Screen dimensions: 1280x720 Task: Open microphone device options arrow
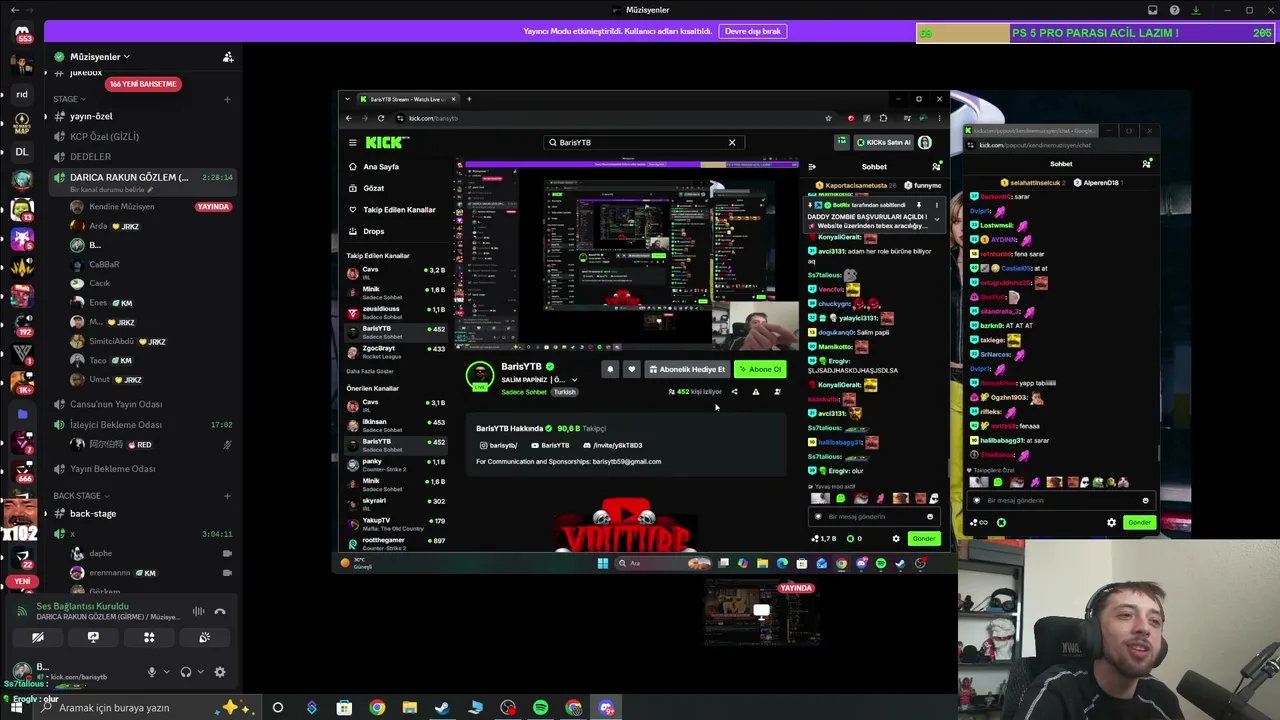point(166,672)
